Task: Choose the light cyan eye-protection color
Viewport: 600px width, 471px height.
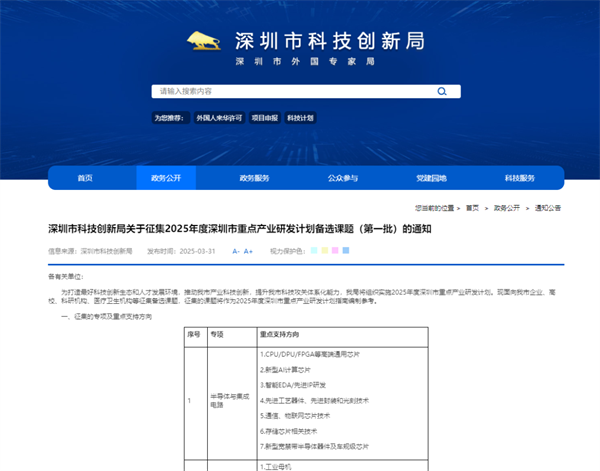Action: point(314,251)
